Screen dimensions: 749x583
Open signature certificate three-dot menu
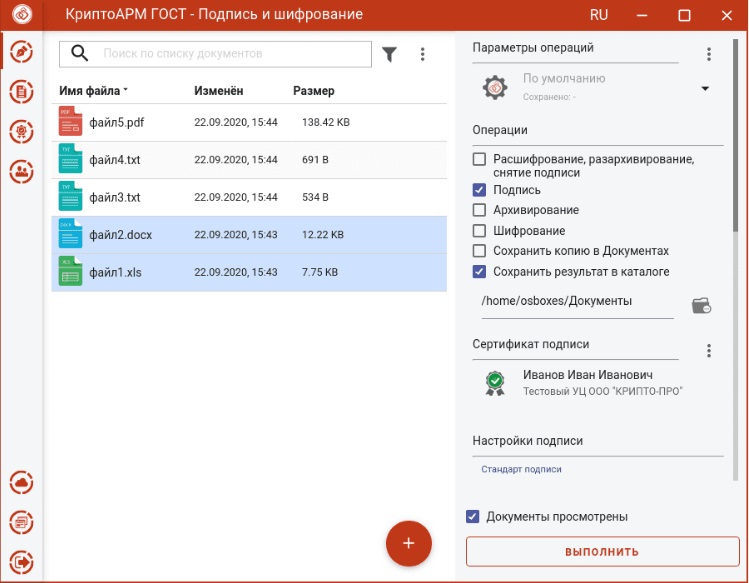709,351
